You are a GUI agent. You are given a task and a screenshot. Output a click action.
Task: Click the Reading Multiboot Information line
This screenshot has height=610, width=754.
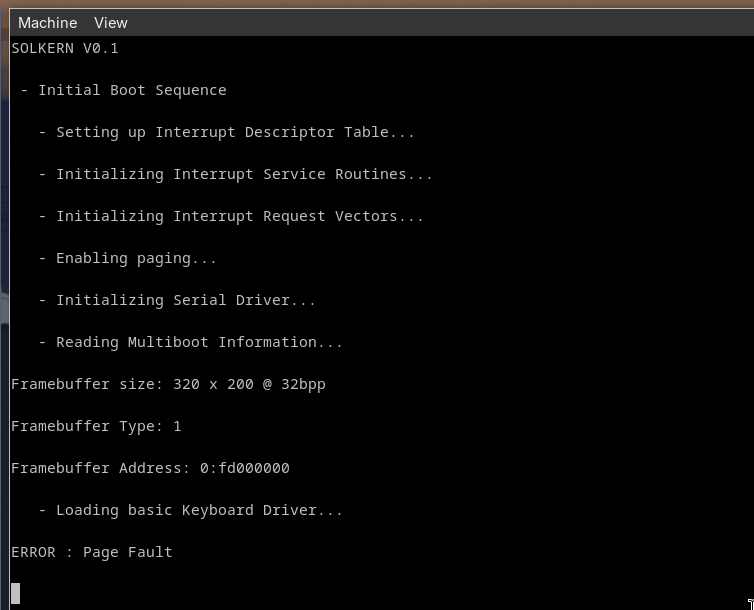click(190, 342)
